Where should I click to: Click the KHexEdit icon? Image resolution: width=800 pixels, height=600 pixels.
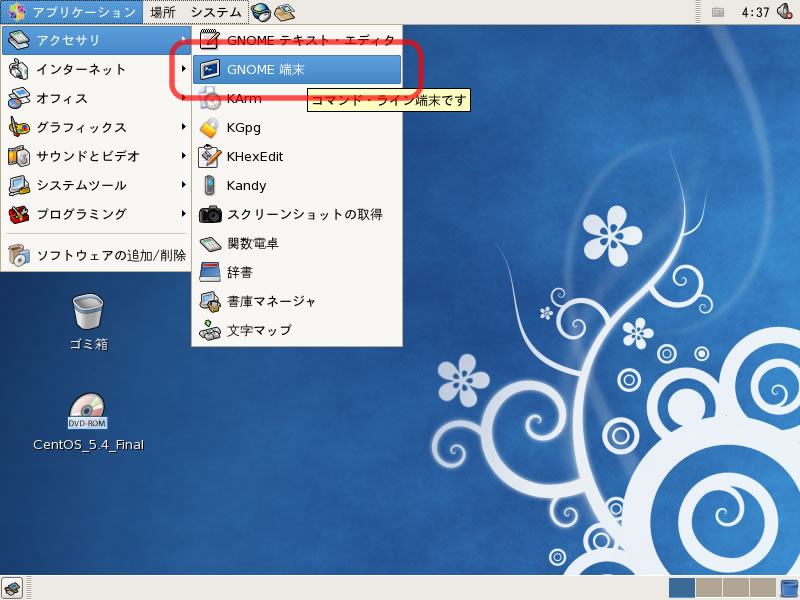pos(209,156)
